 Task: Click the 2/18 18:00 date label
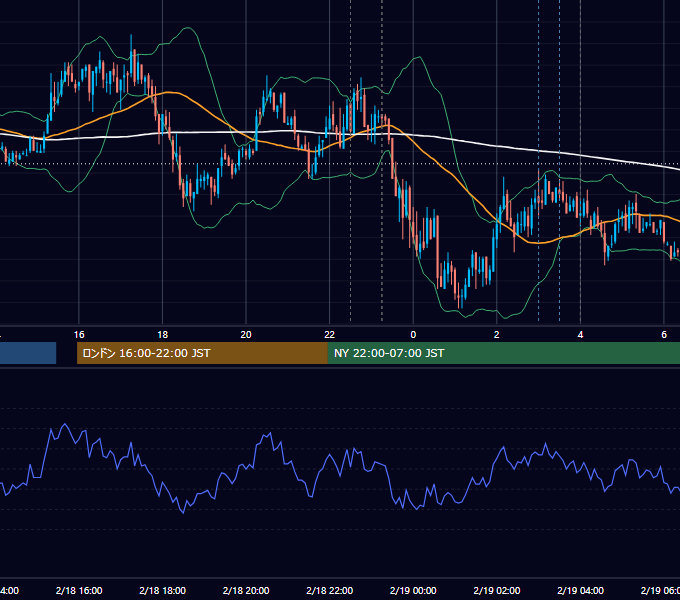click(163, 590)
